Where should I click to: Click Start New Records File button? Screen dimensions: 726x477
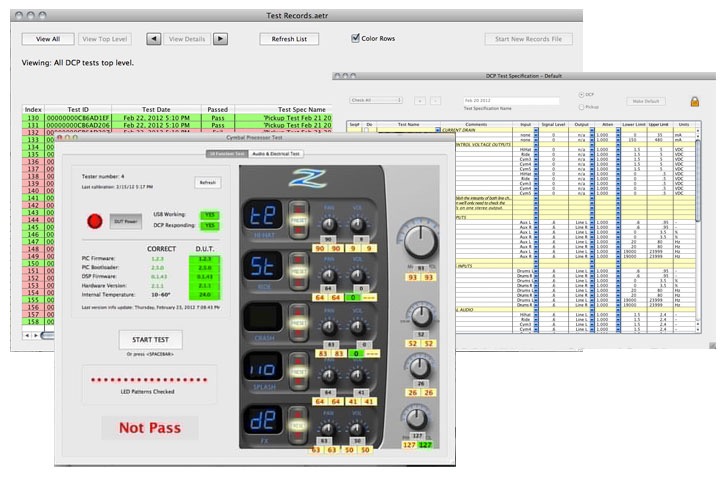pyautogui.click(x=528, y=39)
